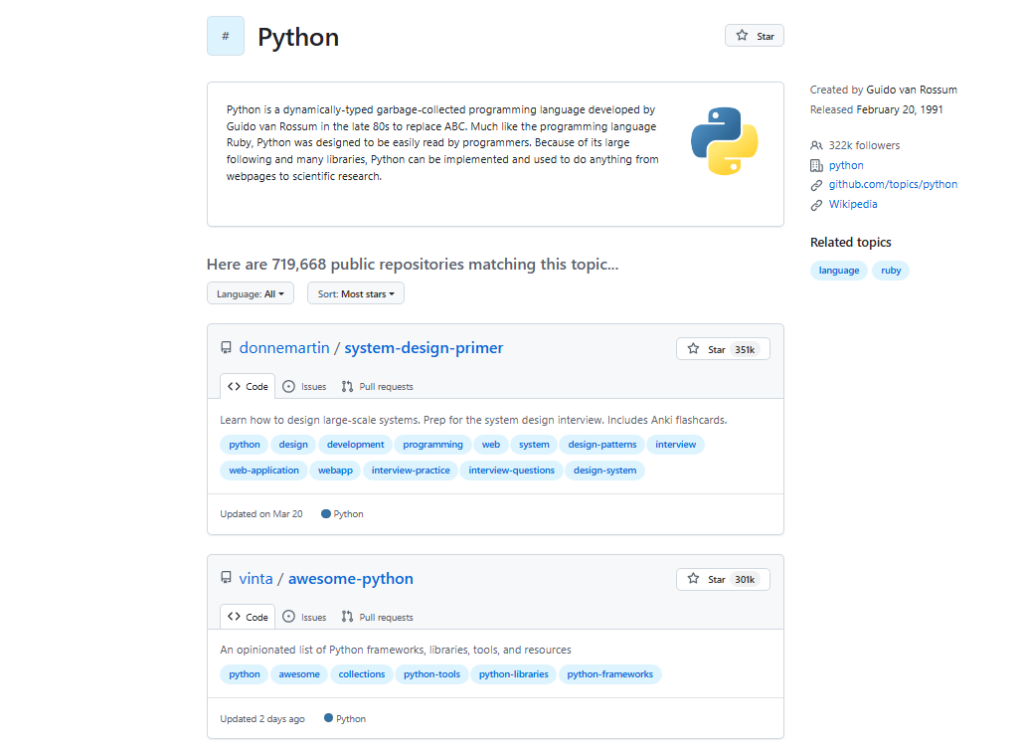Click the awesome topic tag
This screenshot has width=1024, height=753.
[299, 675]
